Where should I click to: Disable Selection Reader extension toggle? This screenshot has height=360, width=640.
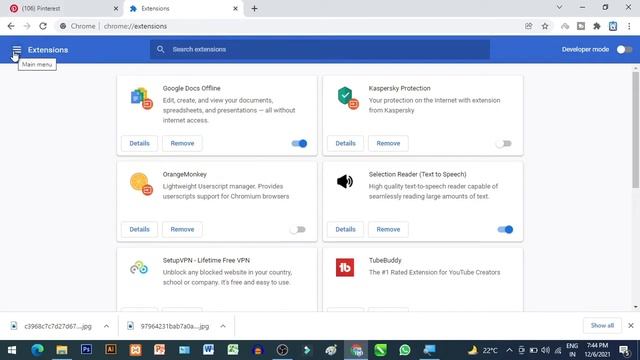(505, 229)
